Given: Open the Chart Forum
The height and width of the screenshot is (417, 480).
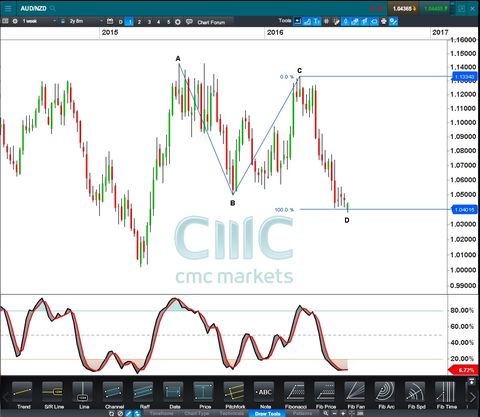Looking at the screenshot, I should click(x=211, y=22).
